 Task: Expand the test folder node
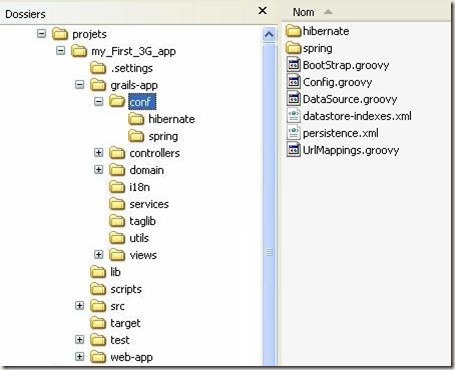tap(80, 340)
